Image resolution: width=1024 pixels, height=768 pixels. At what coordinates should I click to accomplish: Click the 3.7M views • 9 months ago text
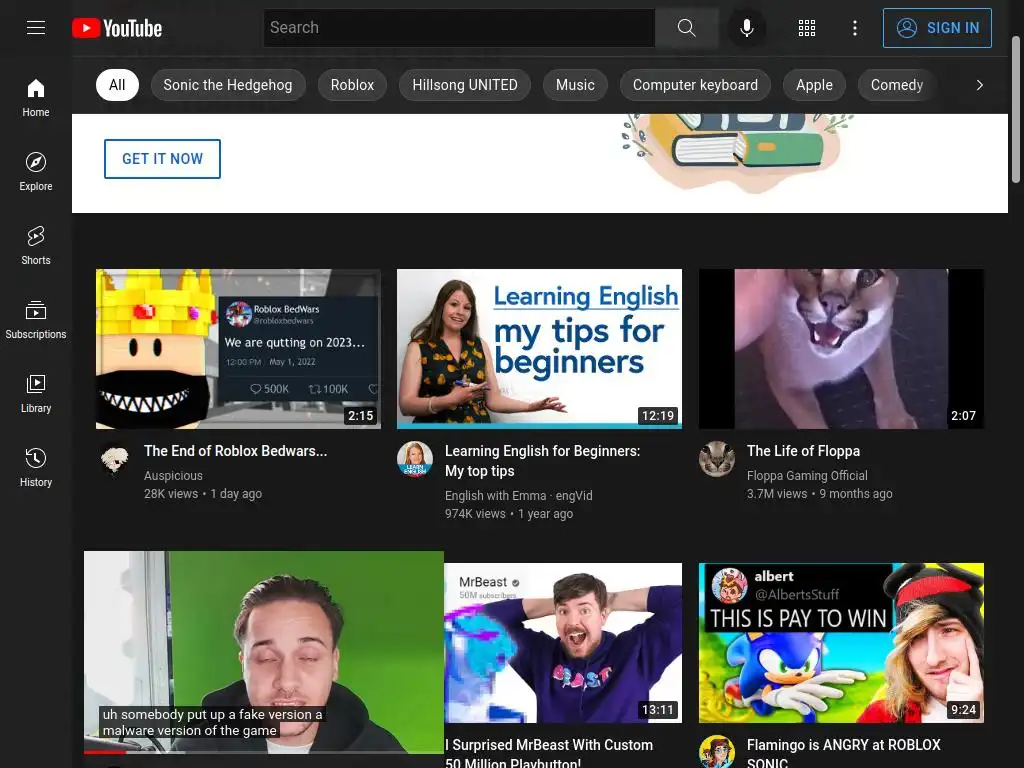[x=820, y=494]
